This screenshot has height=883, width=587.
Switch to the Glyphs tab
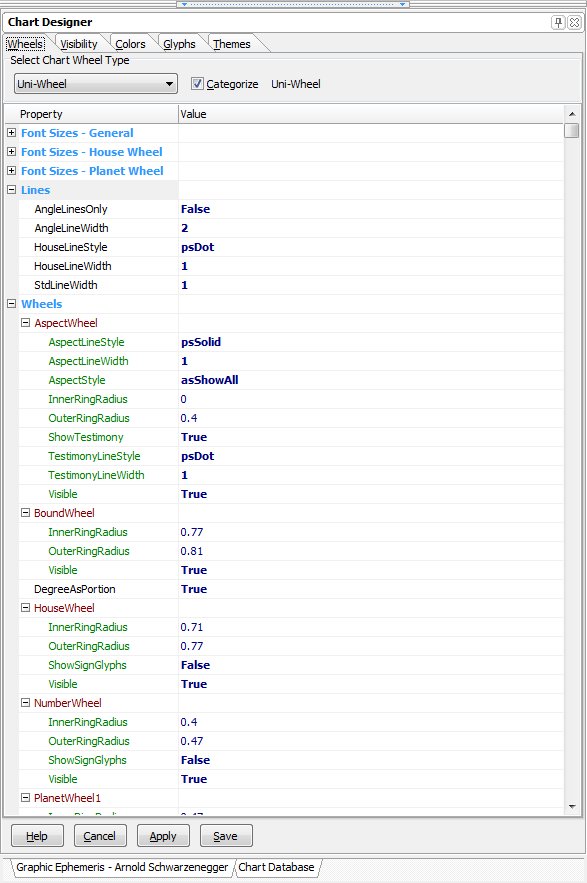pos(179,44)
